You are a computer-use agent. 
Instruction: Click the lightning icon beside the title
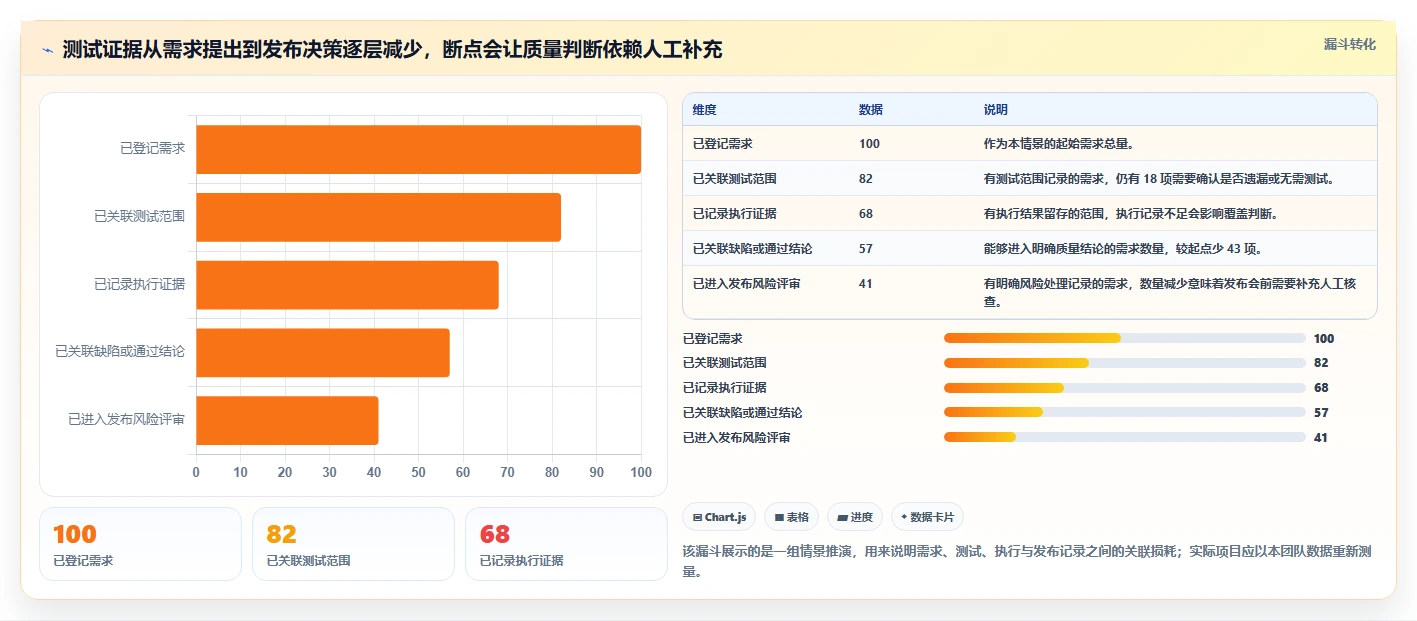48,50
